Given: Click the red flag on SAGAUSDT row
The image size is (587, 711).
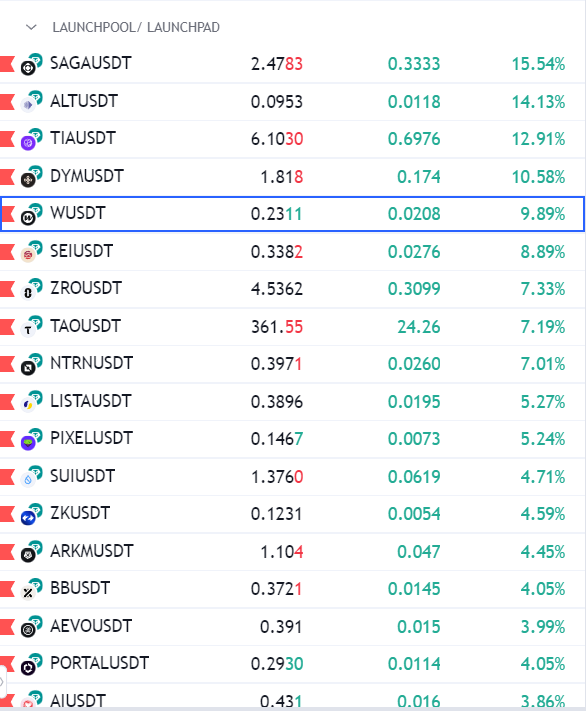Looking at the screenshot, I should pos(7,64).
